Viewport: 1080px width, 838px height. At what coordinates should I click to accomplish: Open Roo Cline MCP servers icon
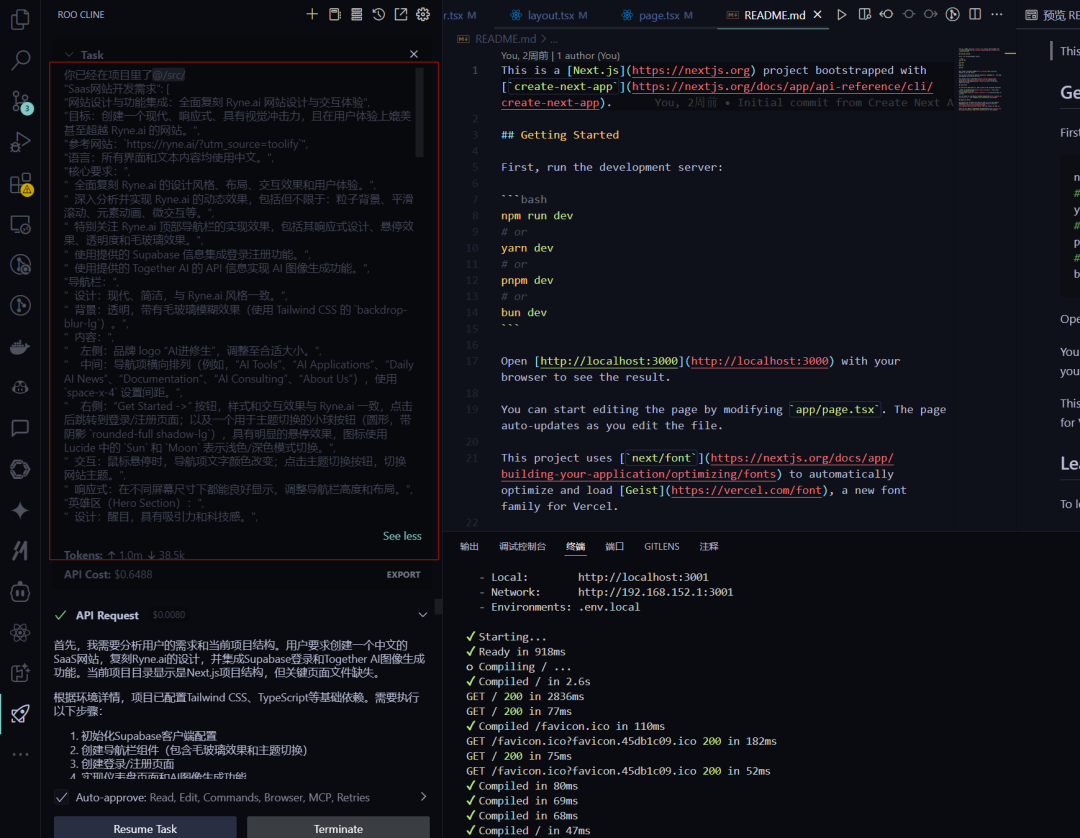pyautogui.click(x=356, y=14)
